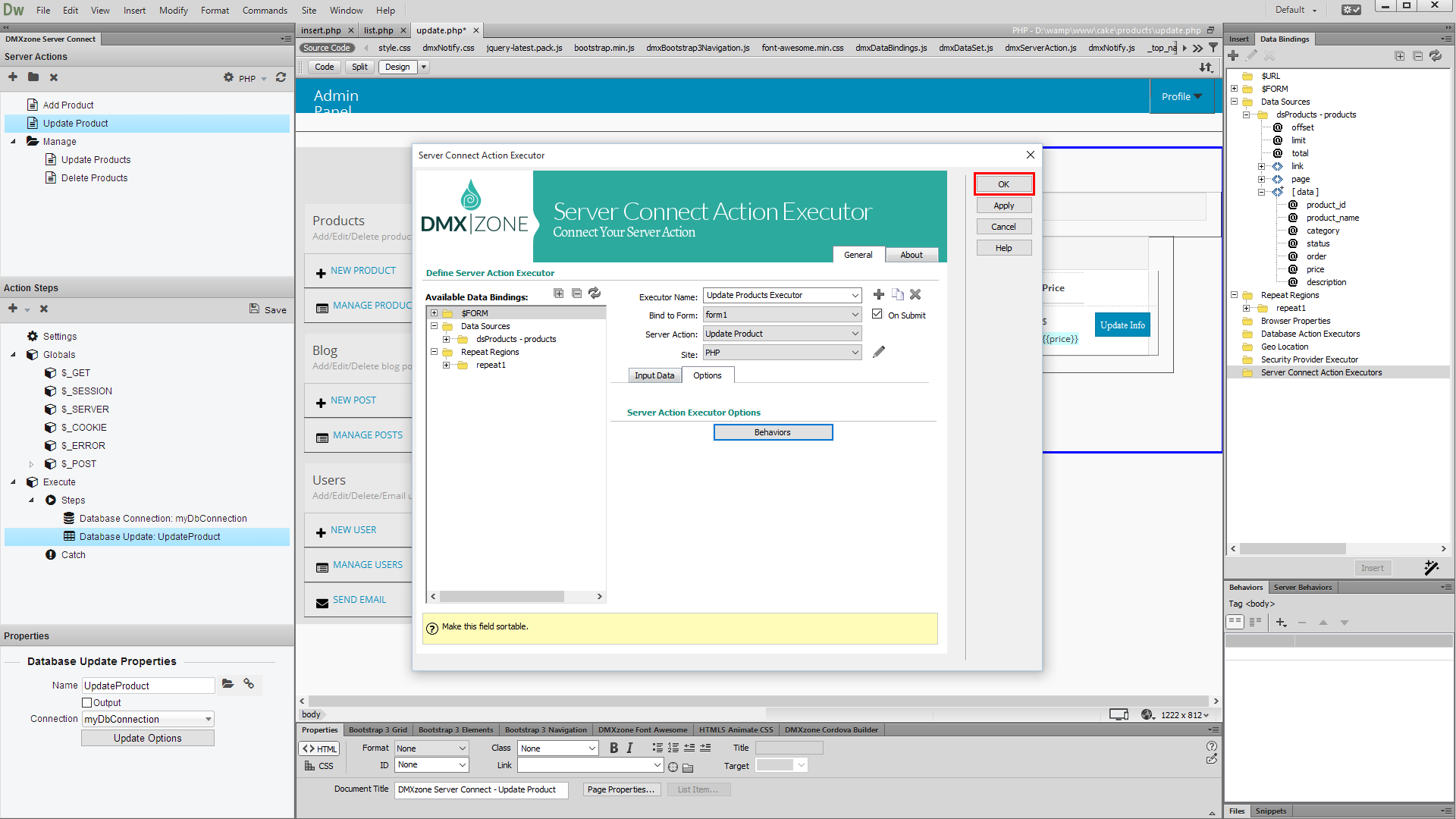Image resolution: width=1456 pixels, height=819 pixels.
Task: Expand $FORM node in Available Data Bindings
Action: point(434,313)
